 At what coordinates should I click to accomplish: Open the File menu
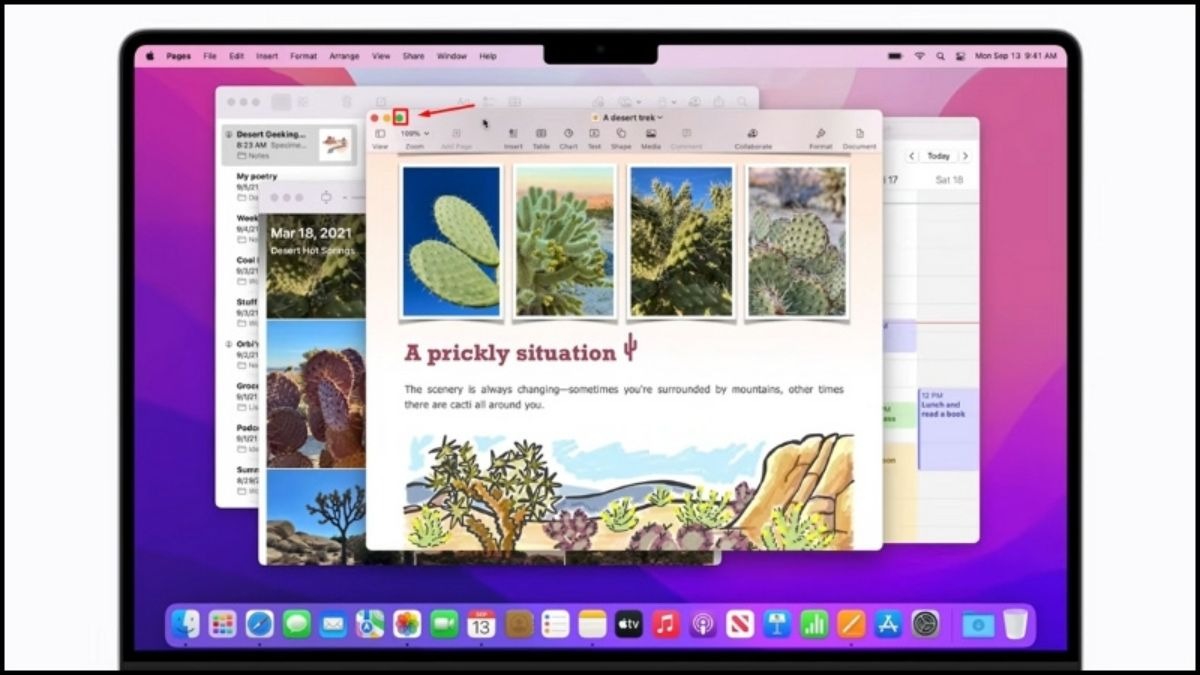click(210, 56)
